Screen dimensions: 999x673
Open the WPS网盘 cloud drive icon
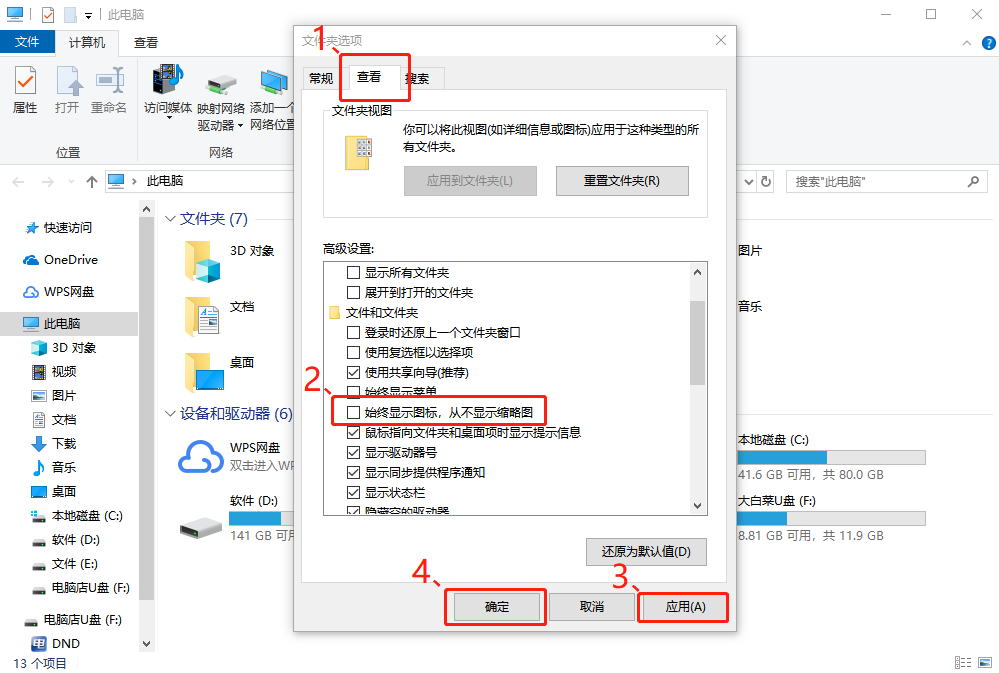[200, 456]
